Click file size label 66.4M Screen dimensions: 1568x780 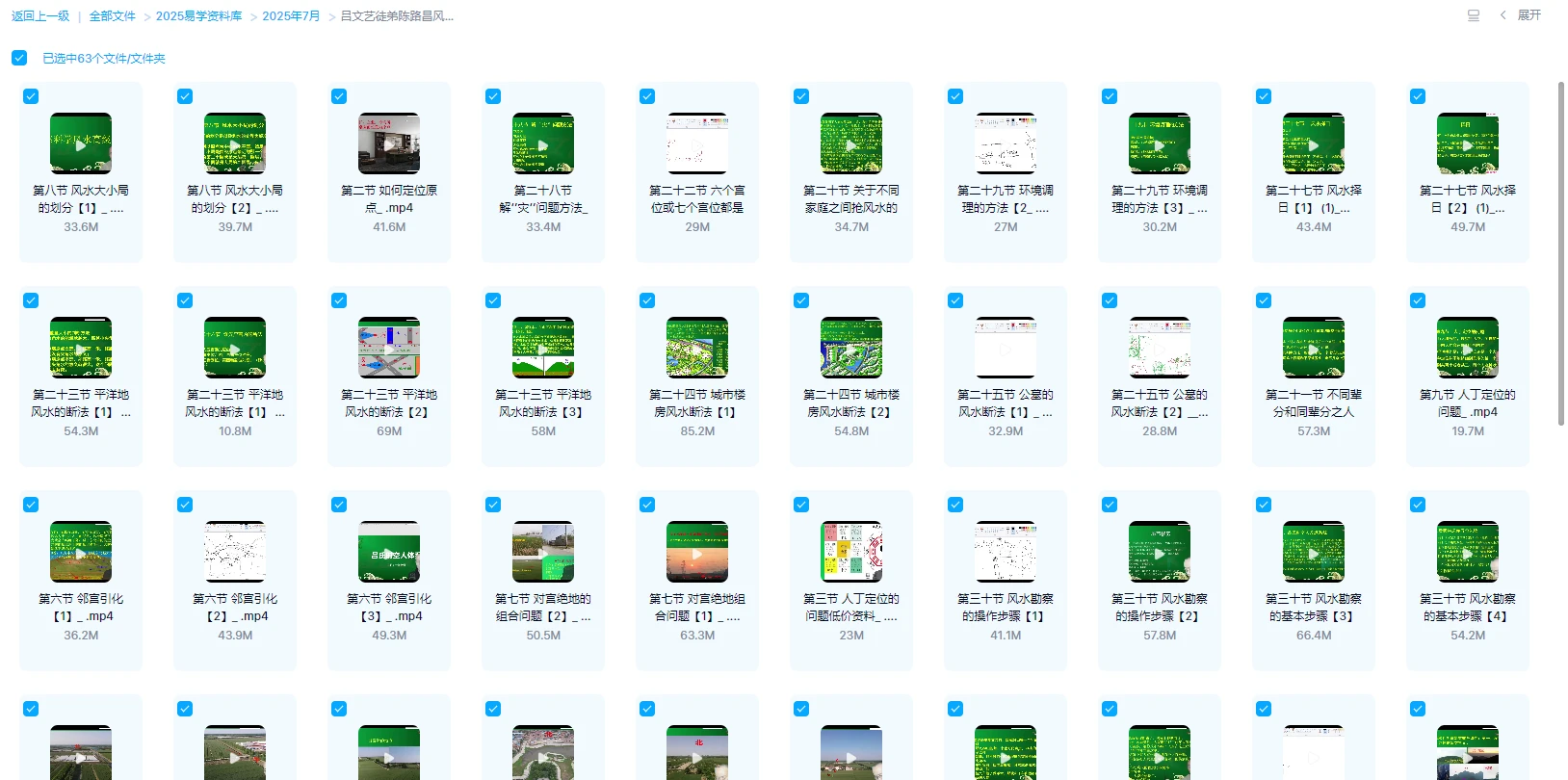(1314, 636)
